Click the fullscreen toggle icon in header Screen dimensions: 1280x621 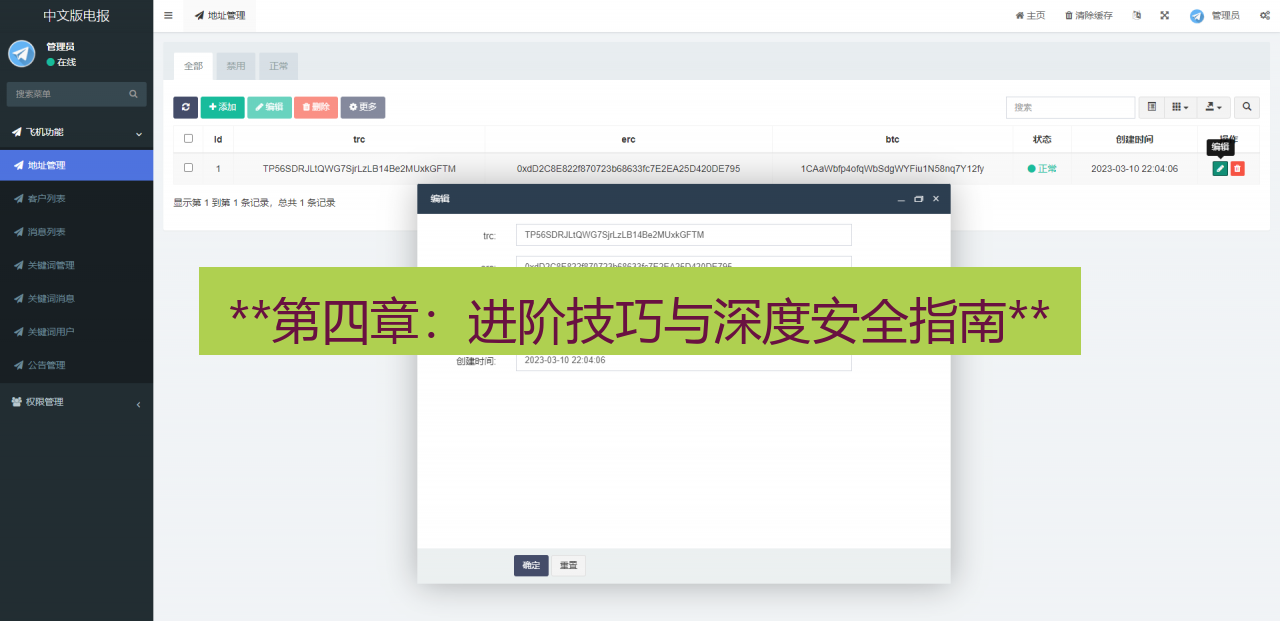(1163, 15)
